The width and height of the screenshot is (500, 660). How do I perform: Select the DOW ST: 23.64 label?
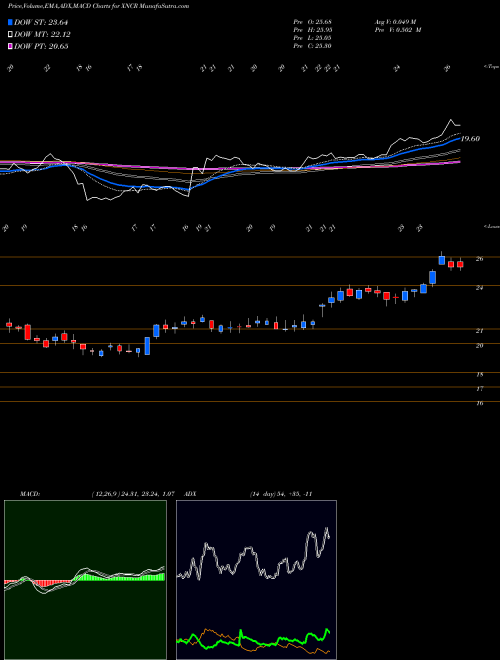[x=41, y=22]
